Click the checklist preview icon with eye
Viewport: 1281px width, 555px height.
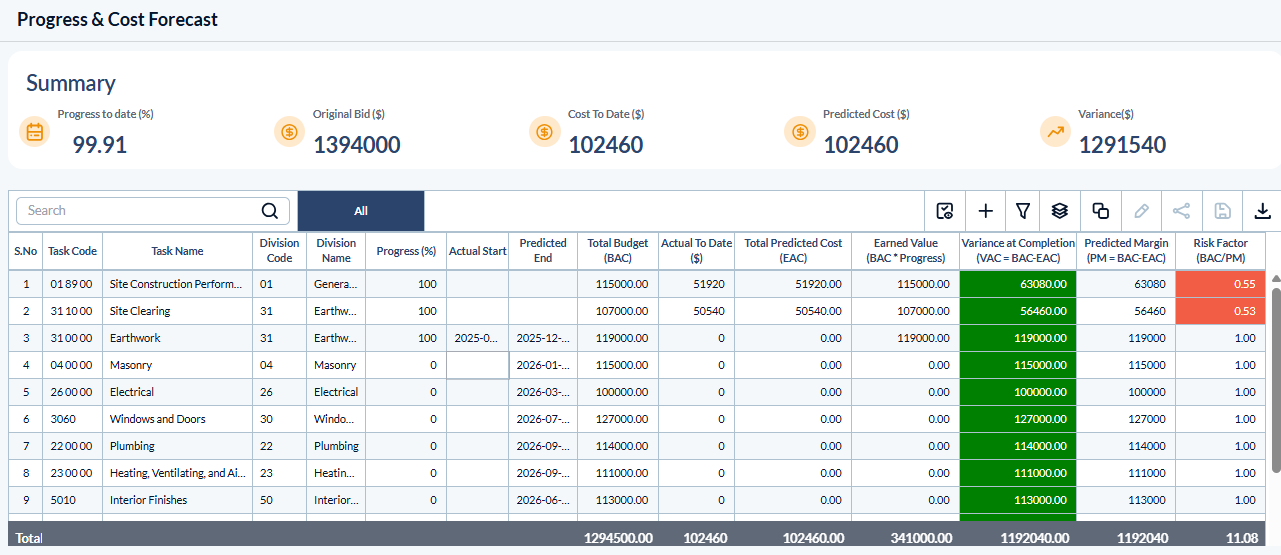[x=945, y=211]
